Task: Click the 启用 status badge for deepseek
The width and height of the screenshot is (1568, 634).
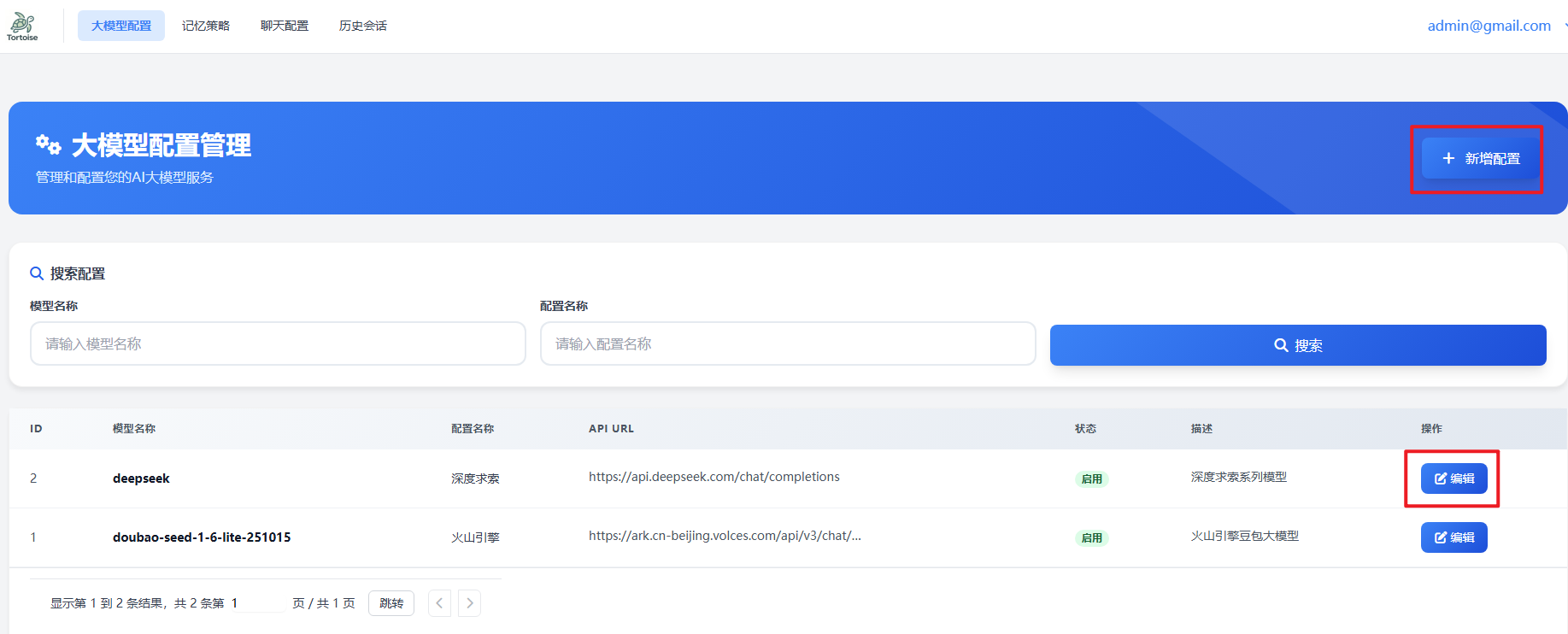Action: pos(1091,478)
